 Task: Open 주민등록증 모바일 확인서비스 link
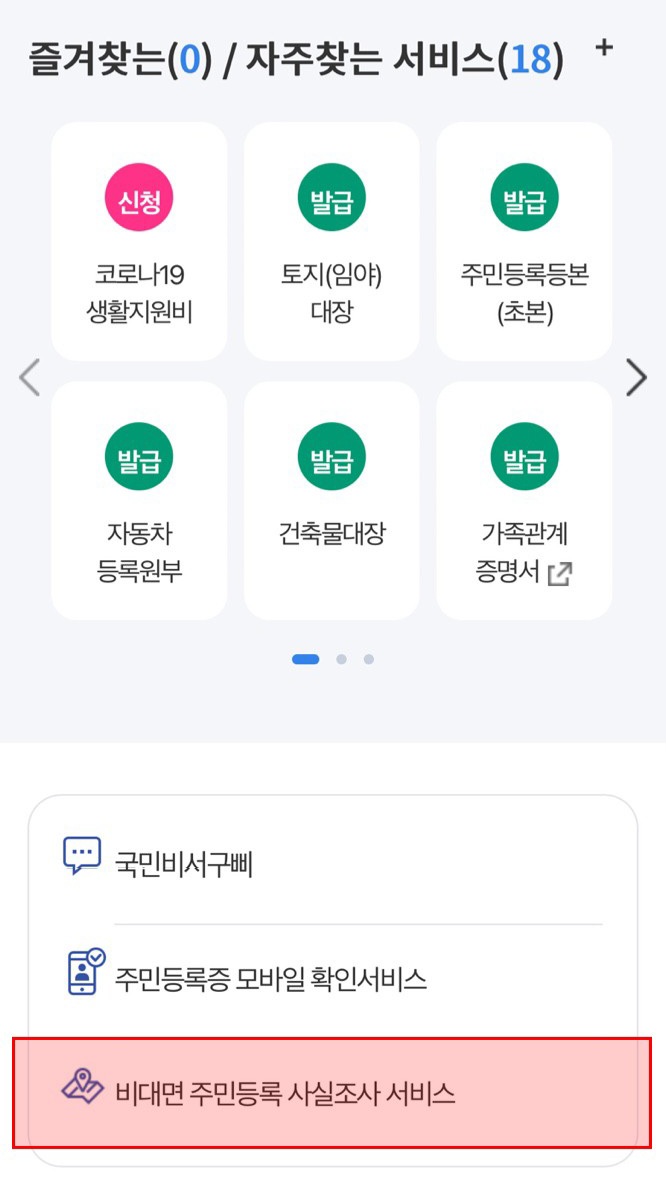(x=271, y=978)
